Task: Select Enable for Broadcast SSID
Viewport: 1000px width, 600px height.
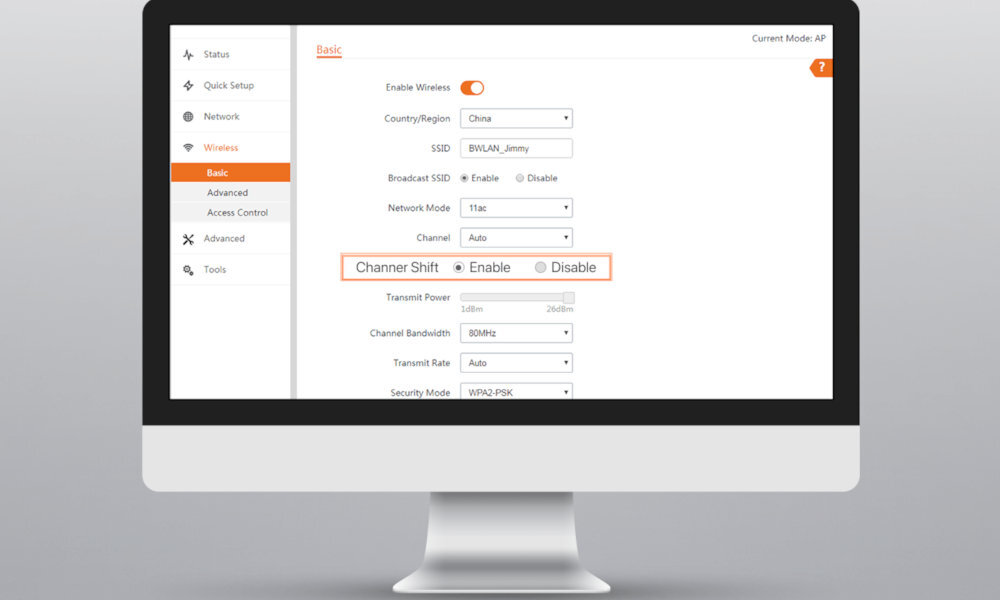Action: point(465,178)
